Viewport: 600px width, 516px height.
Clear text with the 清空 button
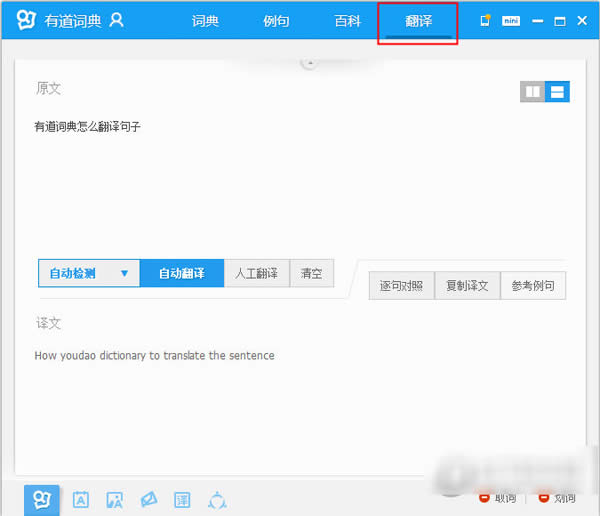[311, 273]
